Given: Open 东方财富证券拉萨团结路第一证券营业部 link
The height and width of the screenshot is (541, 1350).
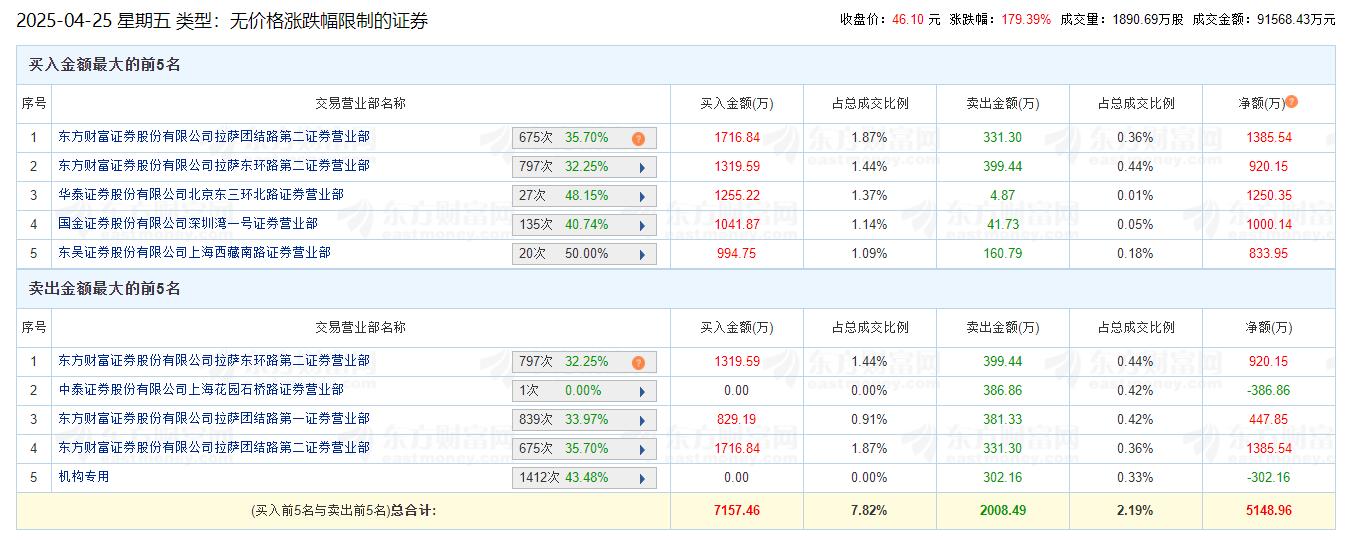Looking at the screenshot, I should coord(213,419).
